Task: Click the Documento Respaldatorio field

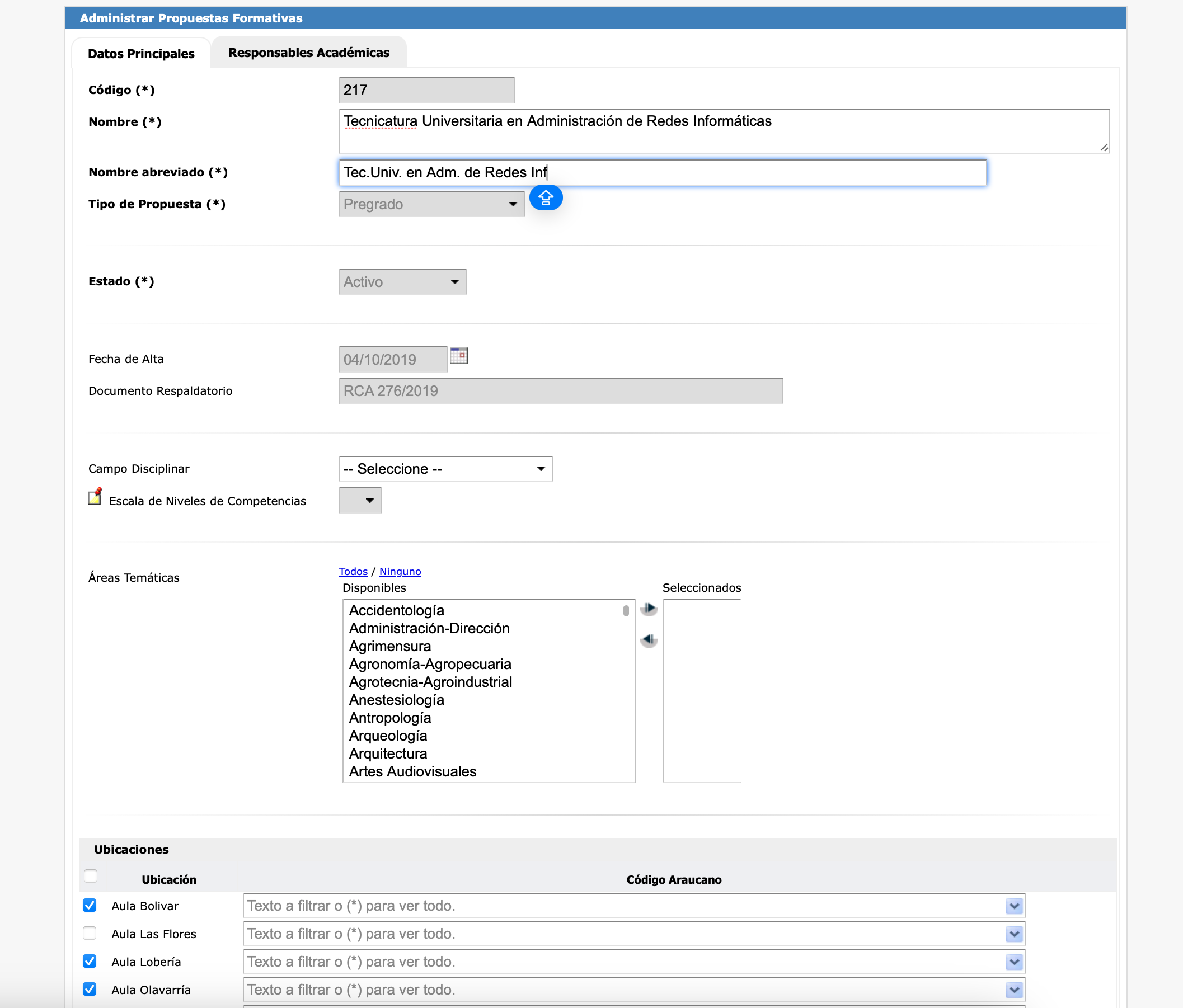Action: (x=561, y=391)
